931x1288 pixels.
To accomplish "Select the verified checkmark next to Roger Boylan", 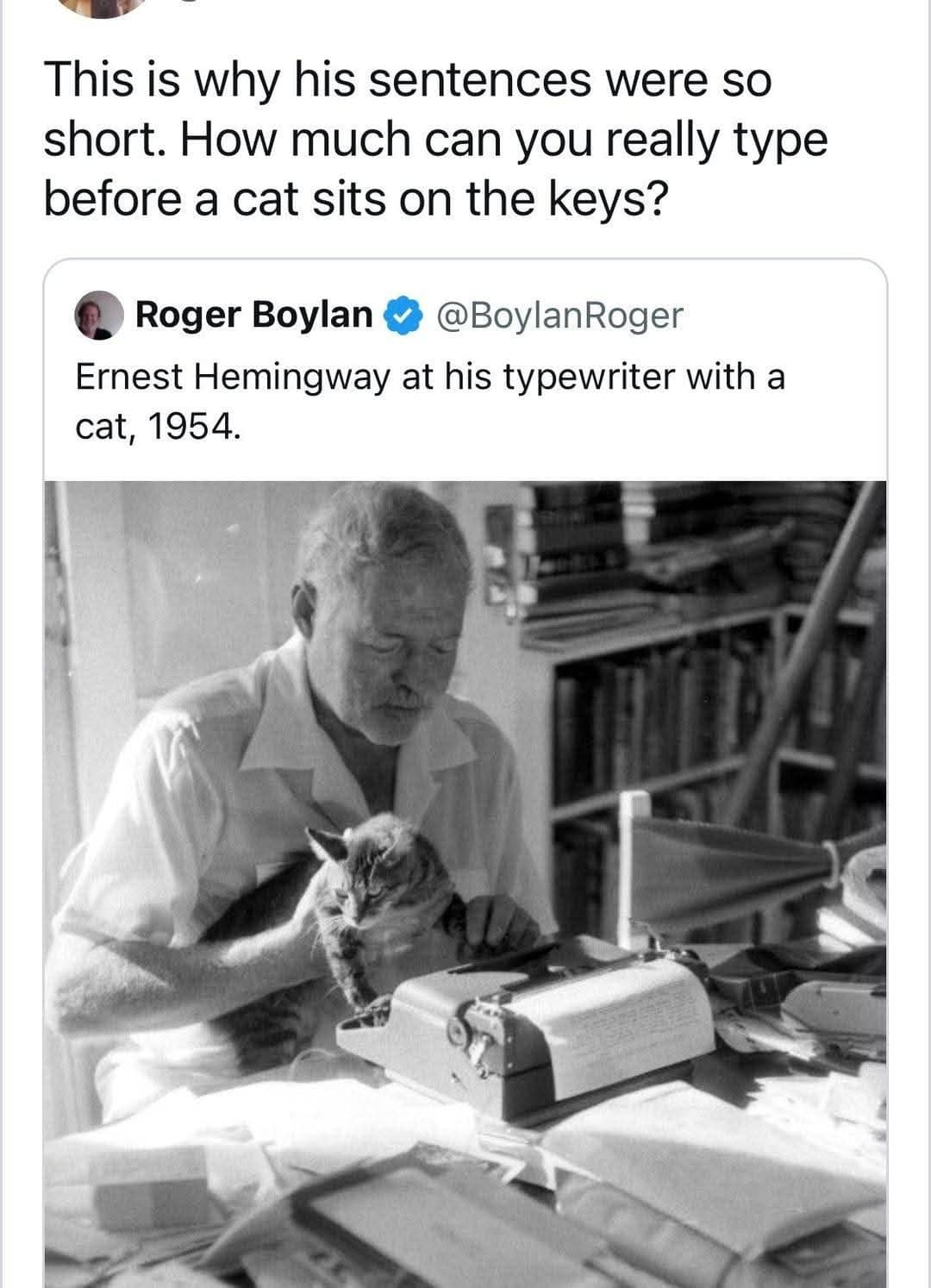I will tap(400, 317).
